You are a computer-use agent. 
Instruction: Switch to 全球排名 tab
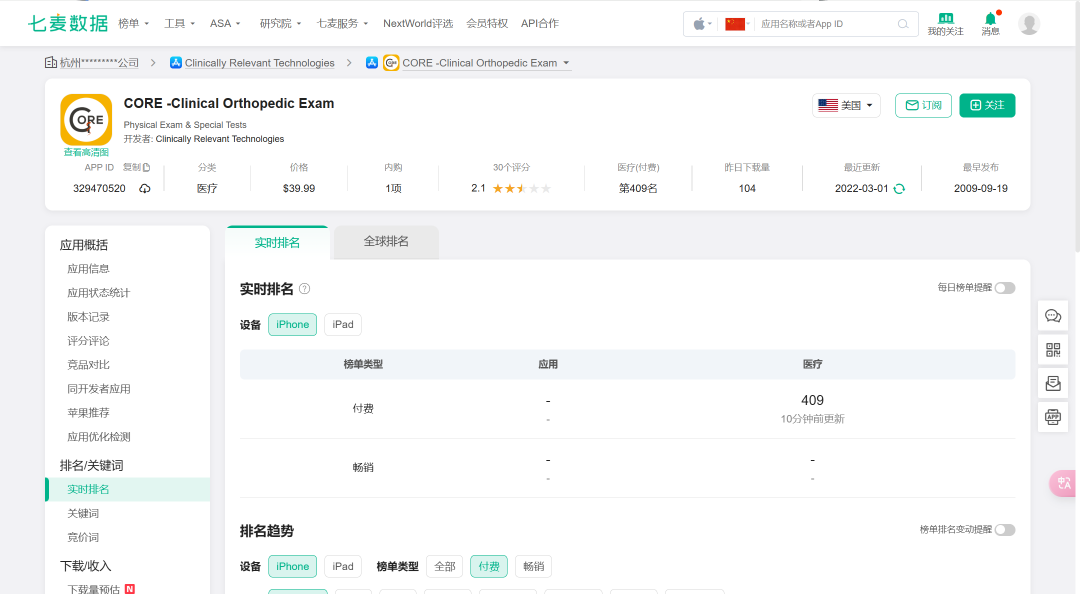coord(386,242)
